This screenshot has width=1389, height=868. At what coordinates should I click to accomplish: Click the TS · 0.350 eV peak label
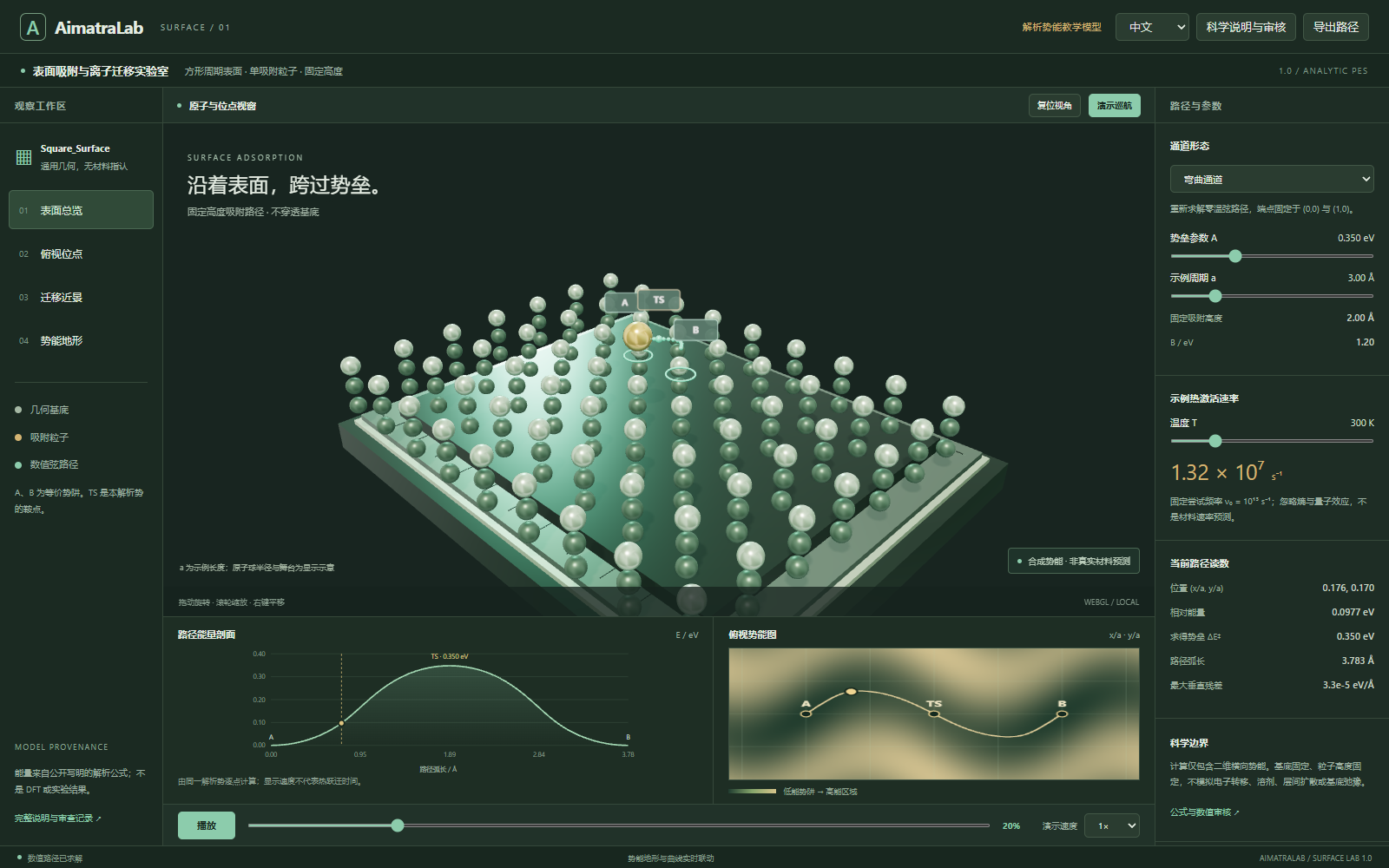tap(450, 656)
